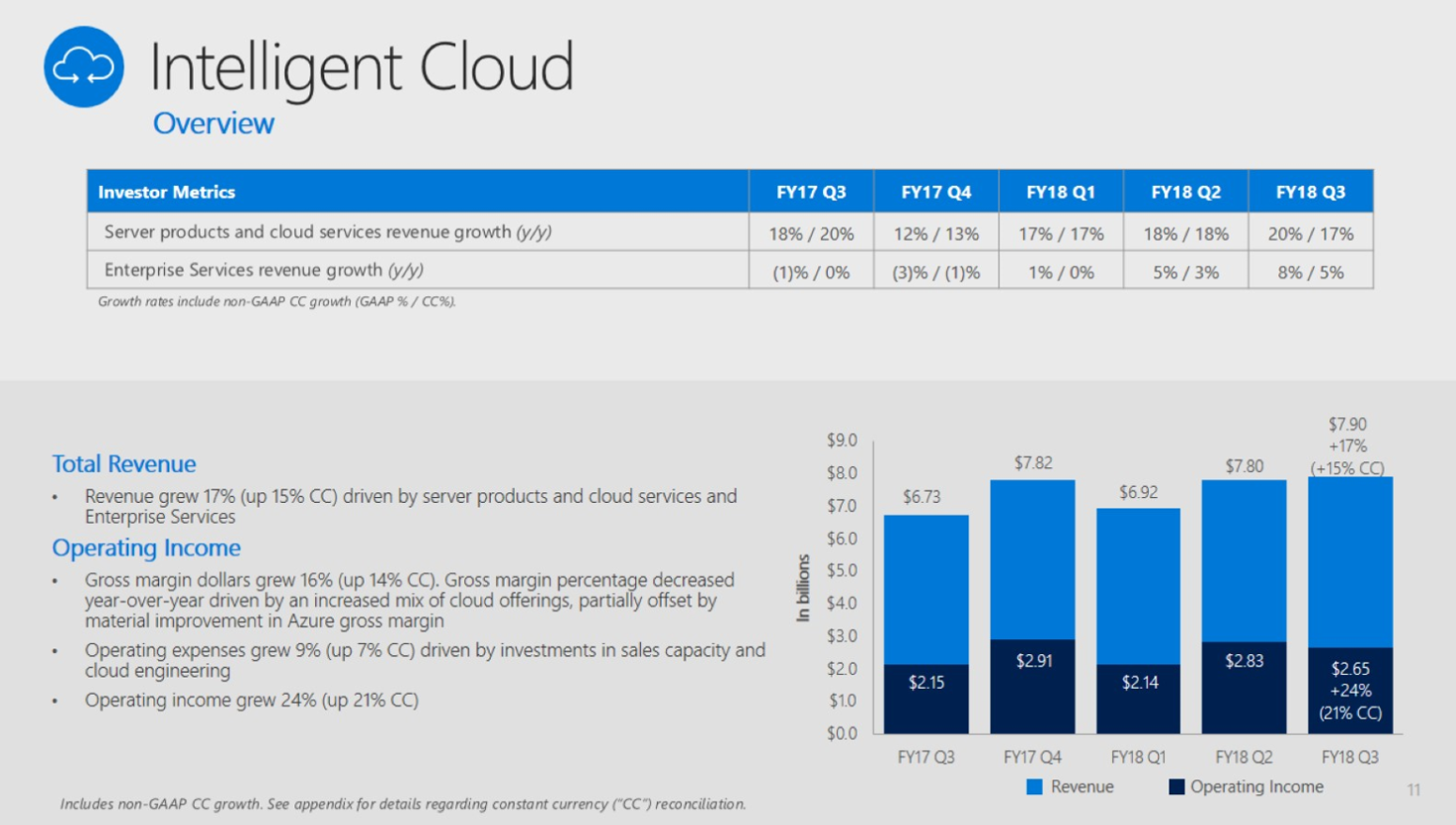
Task: Select the 'Overview' subtitle
Action: pos(213,124)
